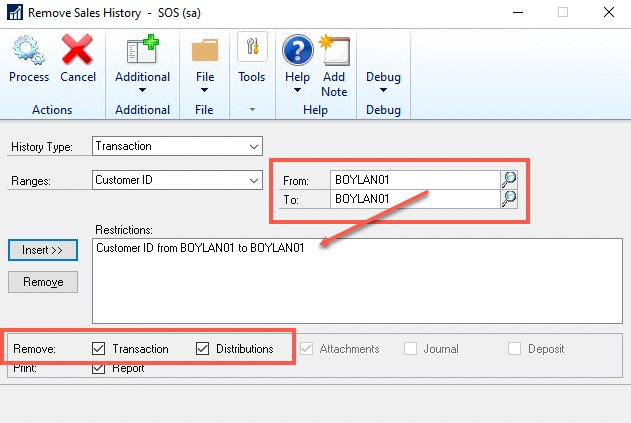Open the History Type dropdown
The width and height of the screenshot is (631, 423).
point(254,147)
